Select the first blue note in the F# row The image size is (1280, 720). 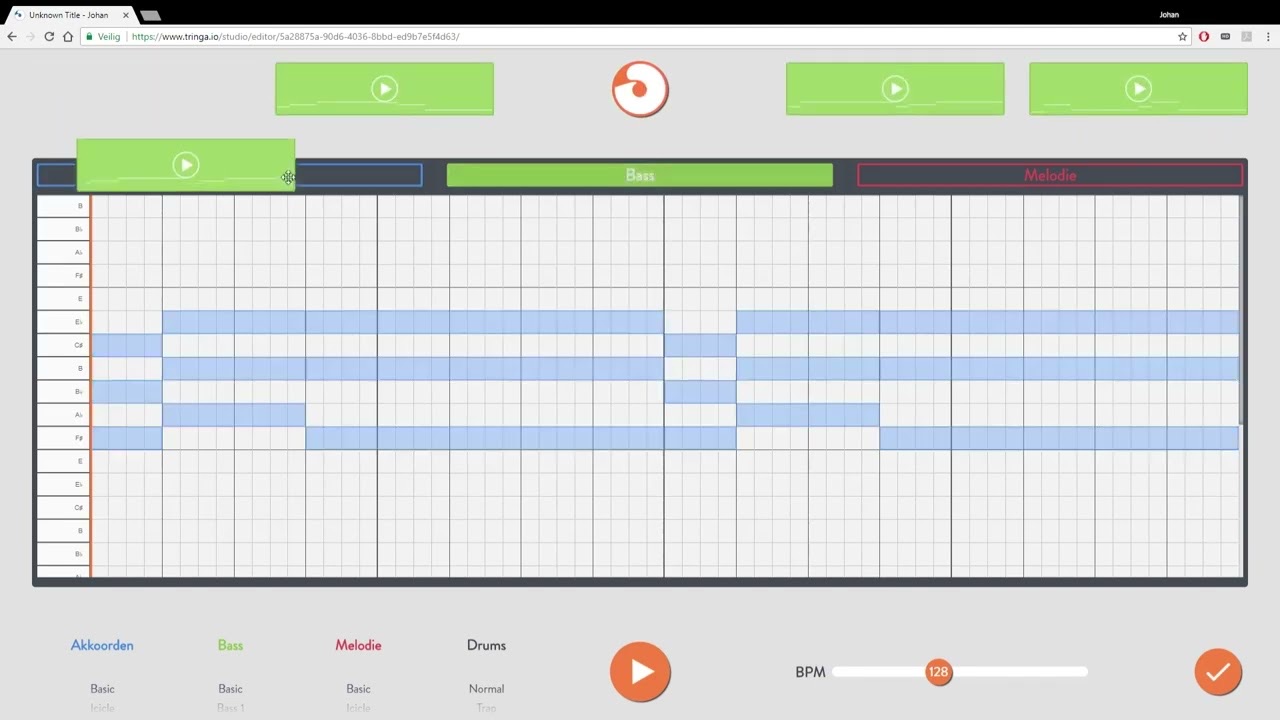point(127,437)
